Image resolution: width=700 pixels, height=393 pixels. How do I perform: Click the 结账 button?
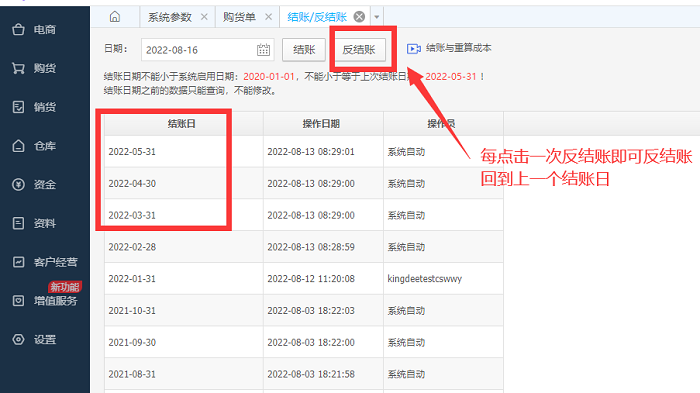304,50
